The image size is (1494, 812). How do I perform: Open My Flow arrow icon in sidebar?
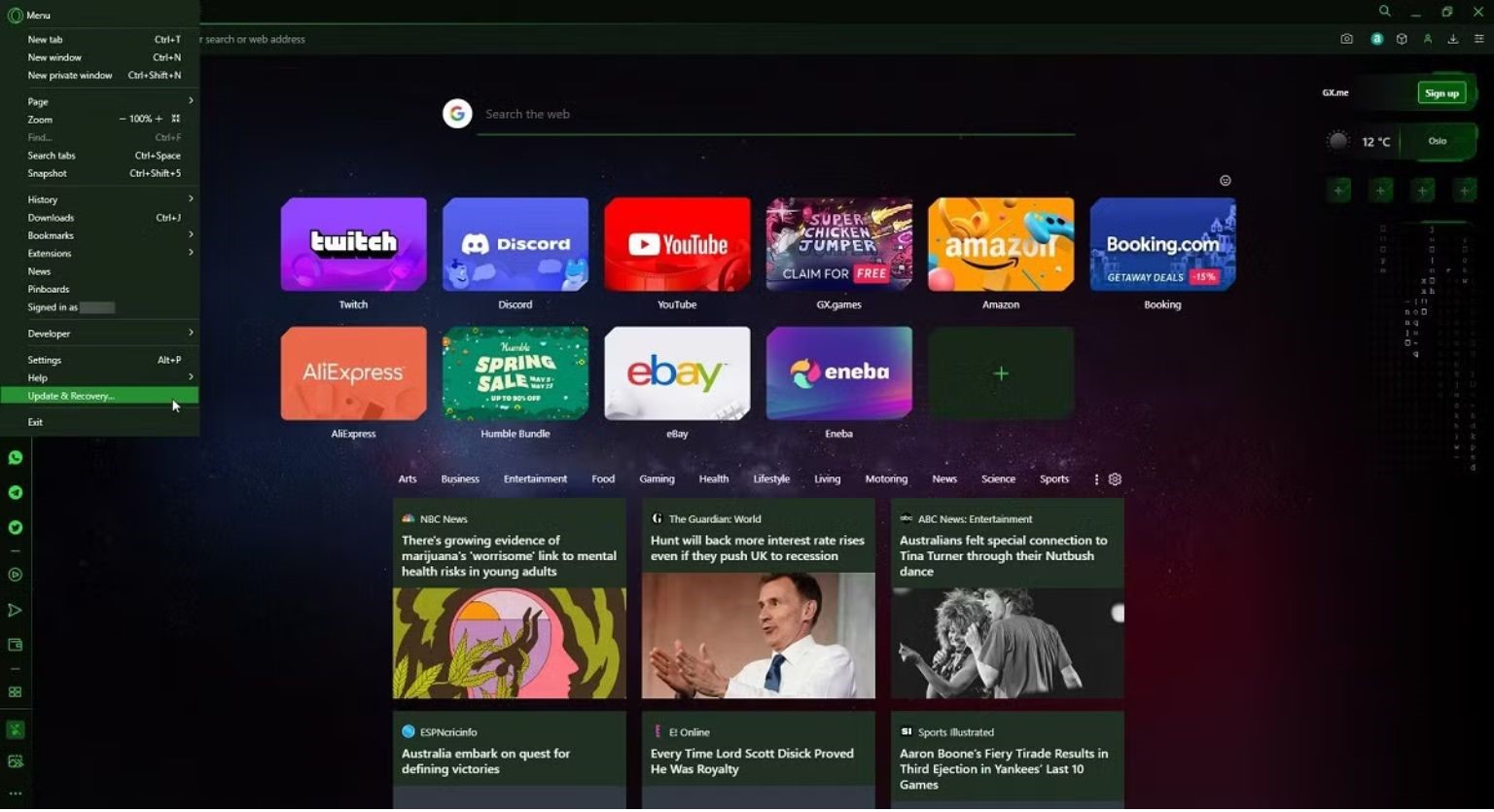click(16, 611)
